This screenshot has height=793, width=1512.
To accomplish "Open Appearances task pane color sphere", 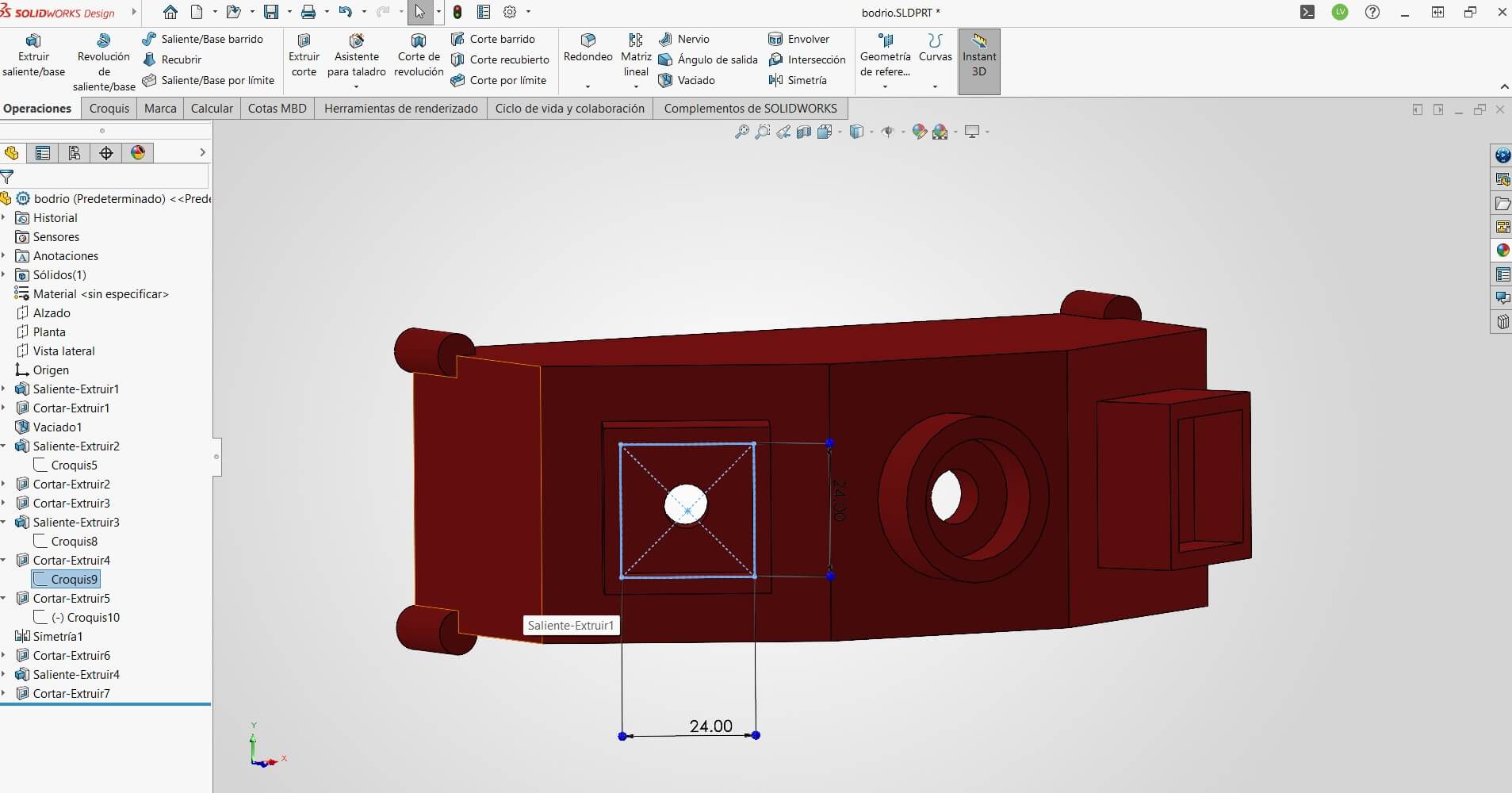I will (x=1502, y=251).
